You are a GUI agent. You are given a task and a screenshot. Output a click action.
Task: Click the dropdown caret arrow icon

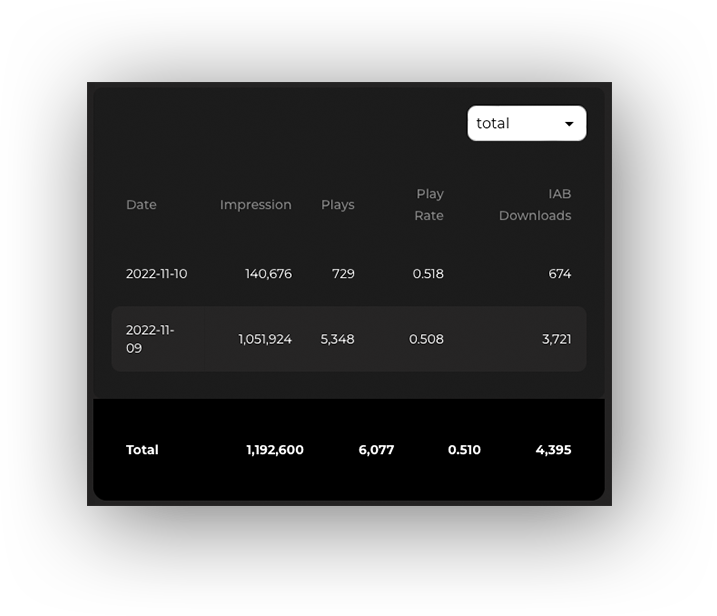pyautogui.click(x=569, y=124)
